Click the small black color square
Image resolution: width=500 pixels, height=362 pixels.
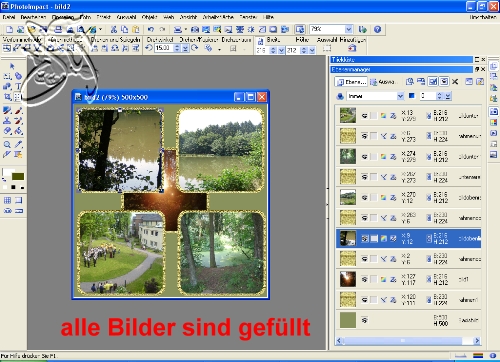click(x=13, y=187)
